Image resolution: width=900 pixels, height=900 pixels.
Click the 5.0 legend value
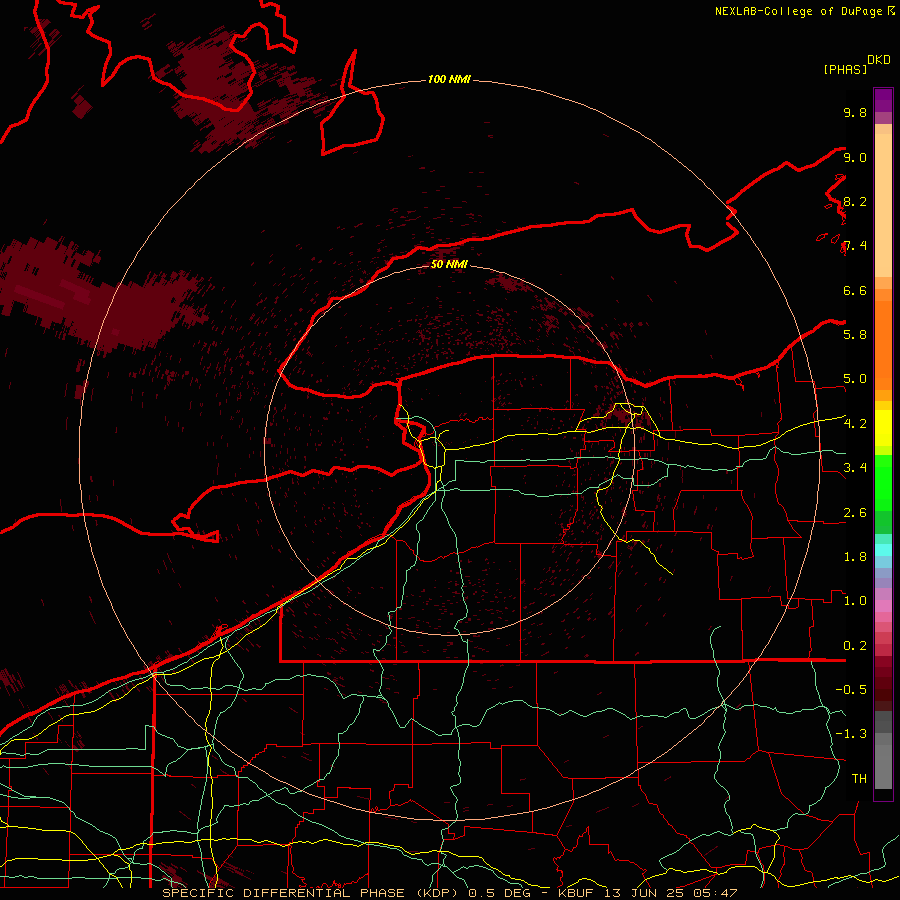(x=855, y=379)
